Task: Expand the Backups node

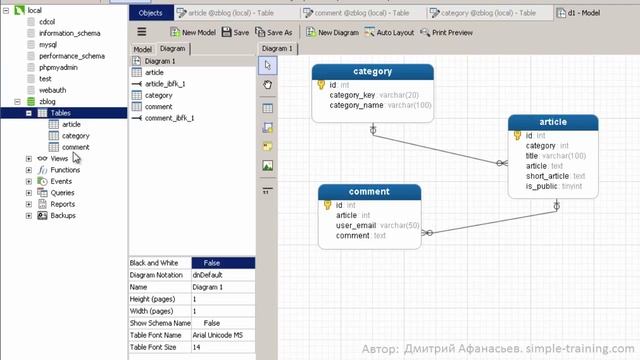Action: [29, 216]
